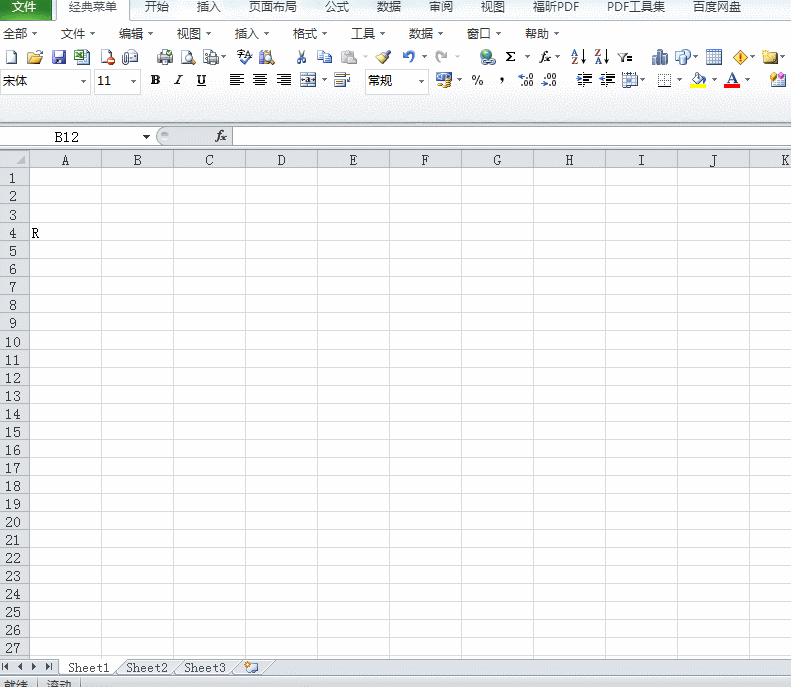The width and height of the screenshot is (791, 687).
Task: Align text right
Action: [x=284, y=80]
